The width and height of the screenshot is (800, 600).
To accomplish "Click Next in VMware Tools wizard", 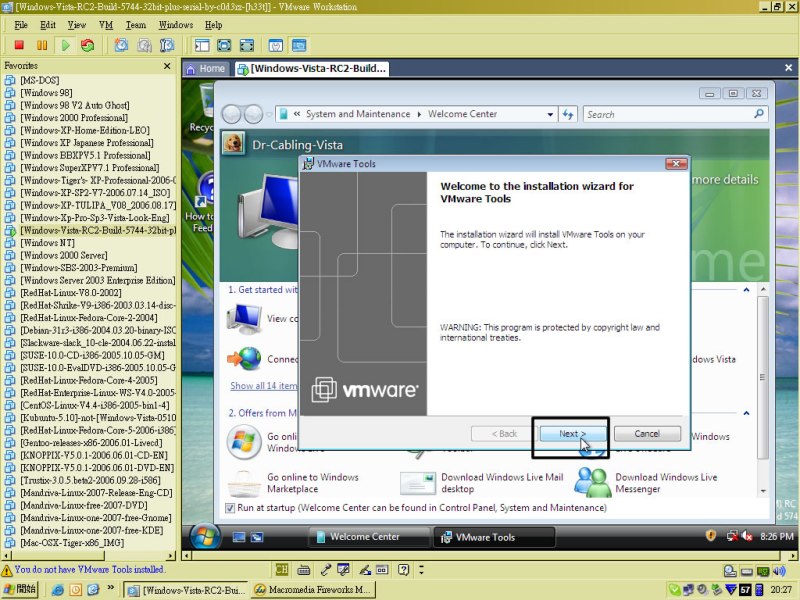I will [x=572, y=434].
